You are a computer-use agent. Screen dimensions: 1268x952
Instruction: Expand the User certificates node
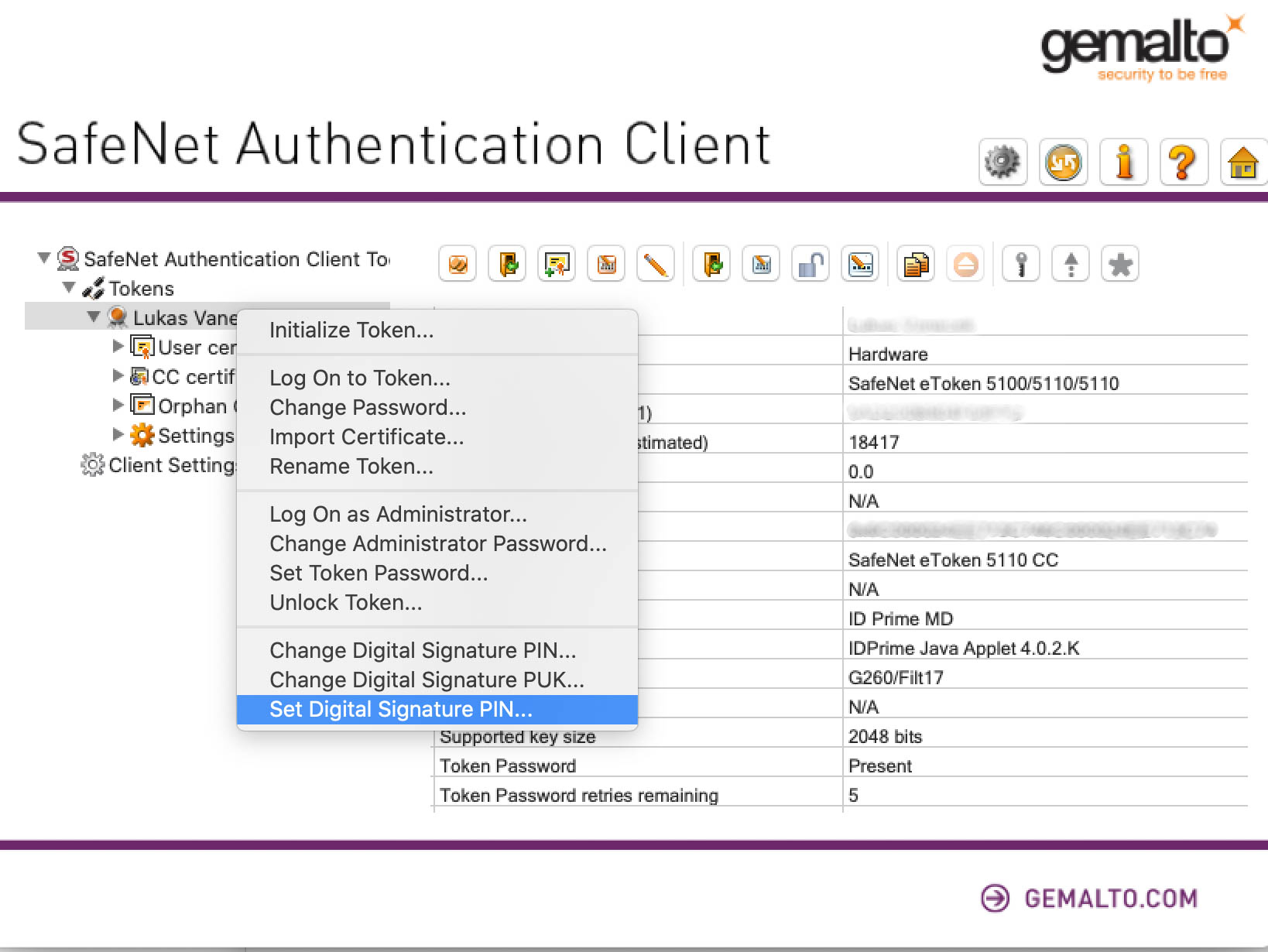coord(118,346)
